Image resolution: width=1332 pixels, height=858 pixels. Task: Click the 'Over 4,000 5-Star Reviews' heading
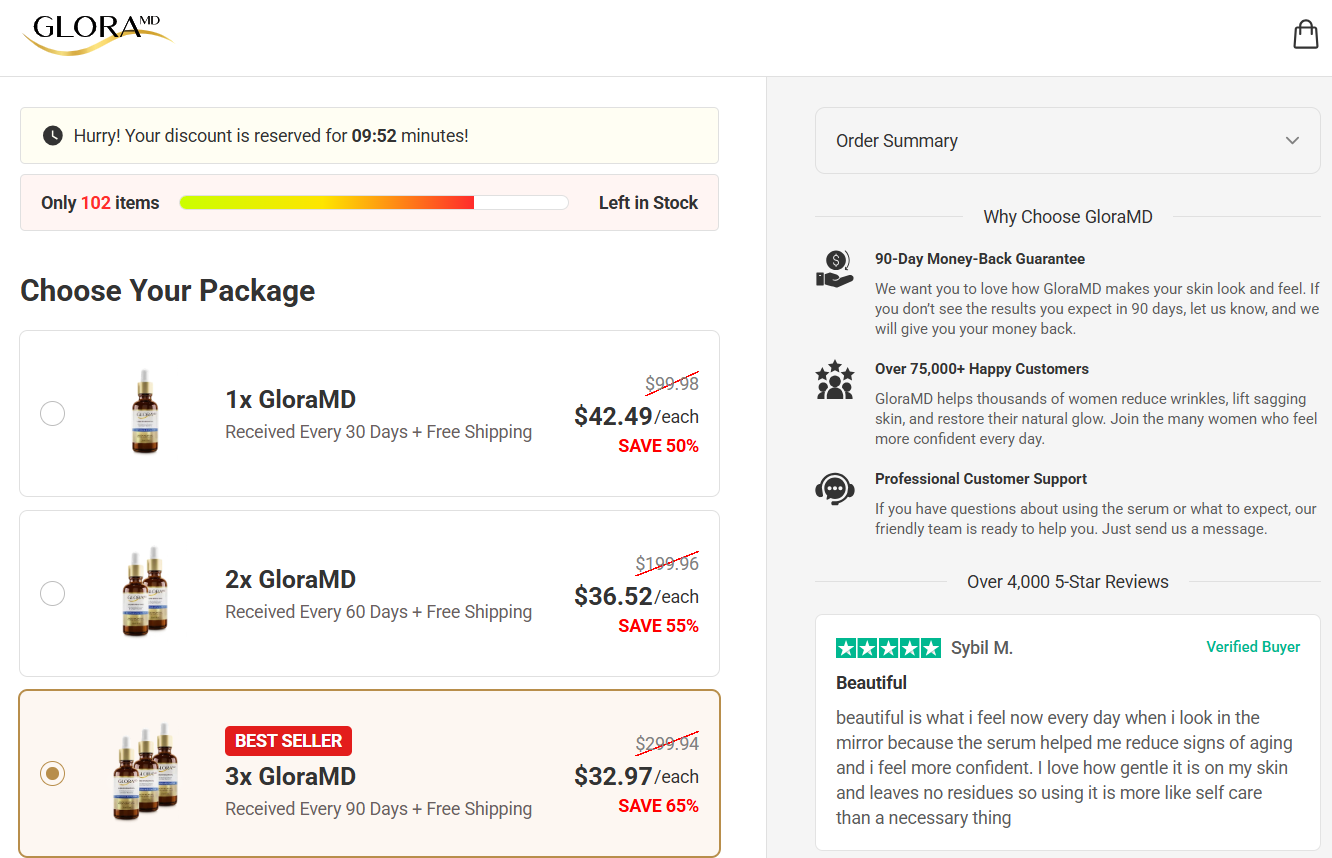tap(1068, 582)
